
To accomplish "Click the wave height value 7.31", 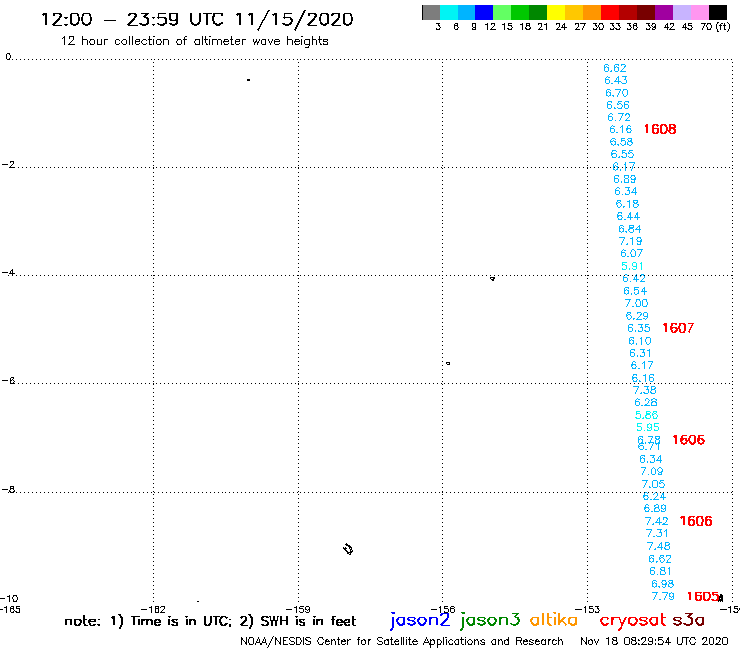I will (x=657, y=533).
